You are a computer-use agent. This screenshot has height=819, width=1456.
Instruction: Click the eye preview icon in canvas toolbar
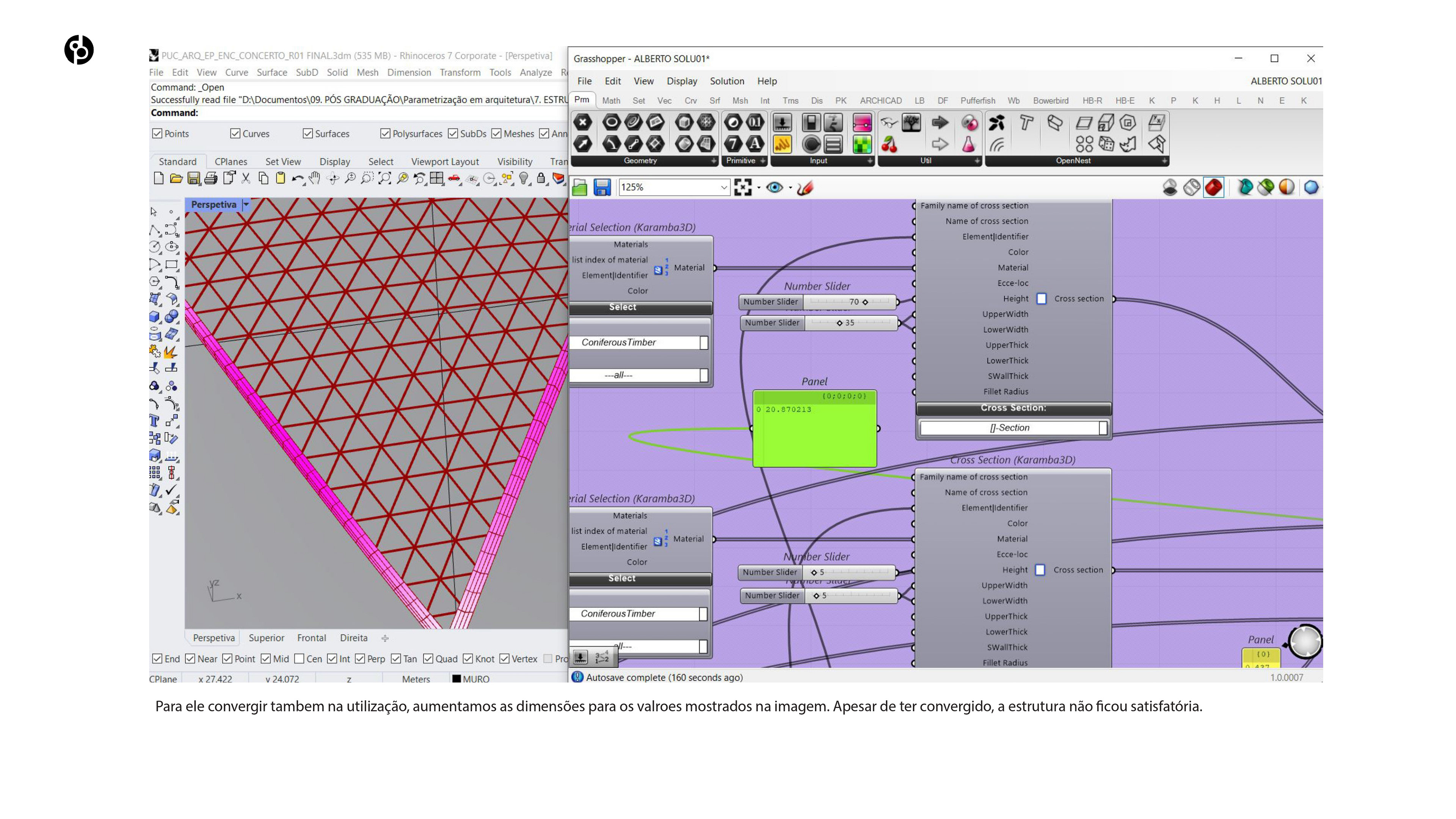[774, 187]
